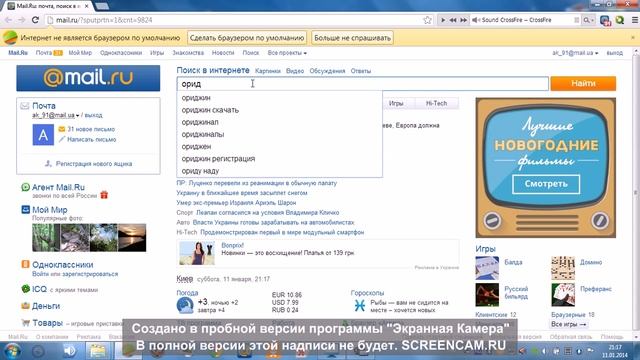Choose suggestion ориду наду

(x=280, y=171)
